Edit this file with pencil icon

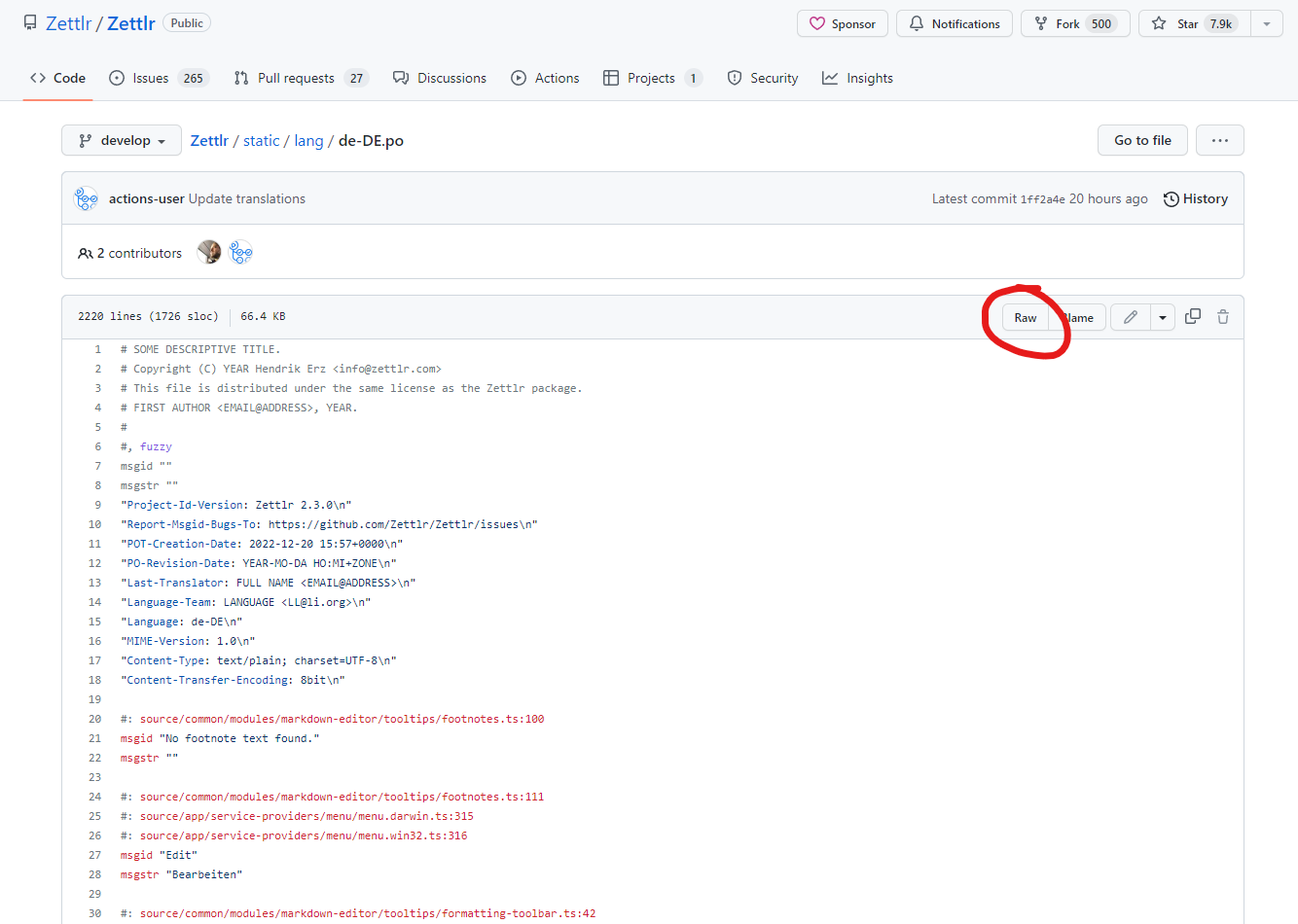tap(1131, 317)
